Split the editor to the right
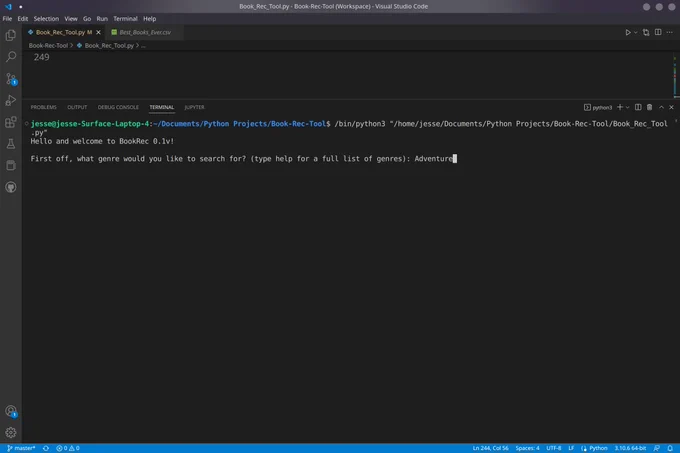This screenshot has width=680, height=453. tap(658, 33)
